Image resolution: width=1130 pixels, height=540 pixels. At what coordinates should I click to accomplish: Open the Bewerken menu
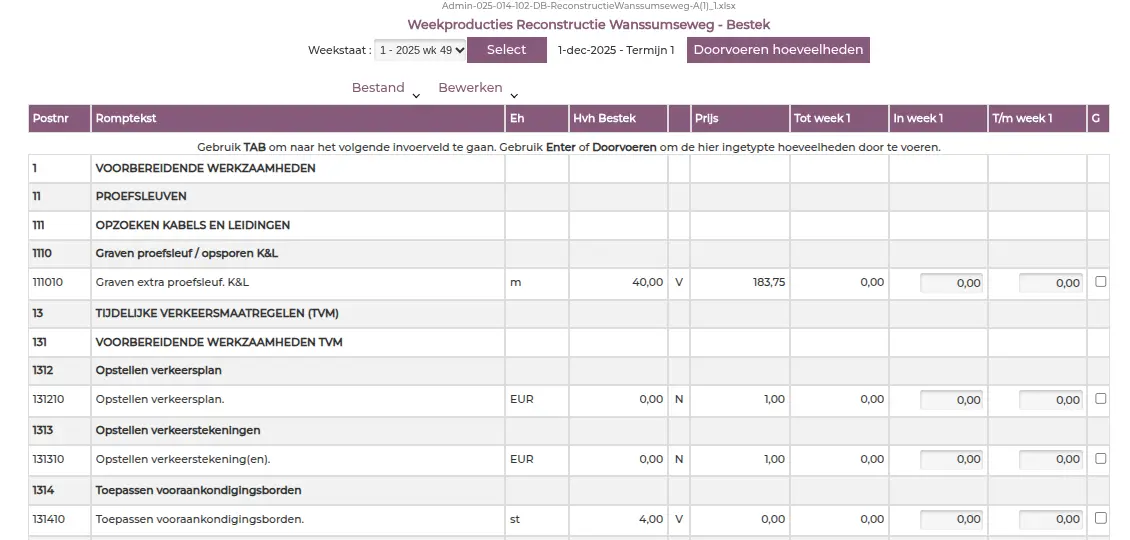click(x=470, y=87)
